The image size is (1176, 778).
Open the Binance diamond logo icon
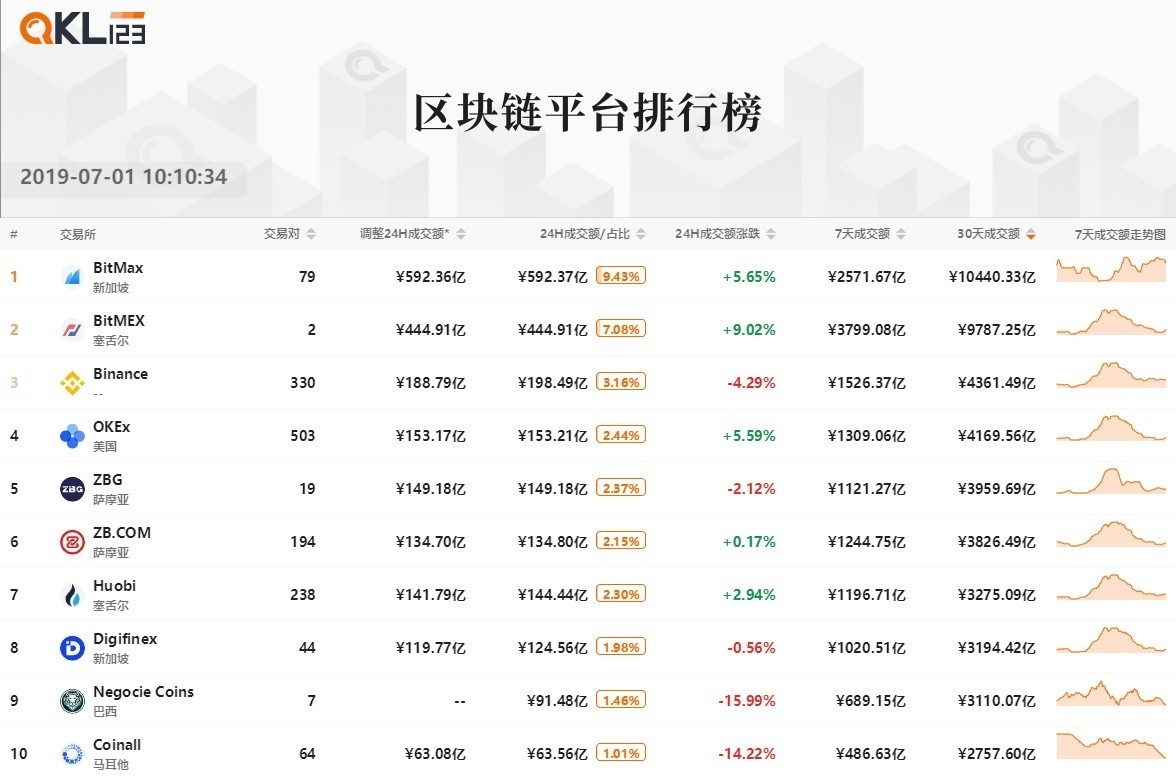click(x=72, y=383)
